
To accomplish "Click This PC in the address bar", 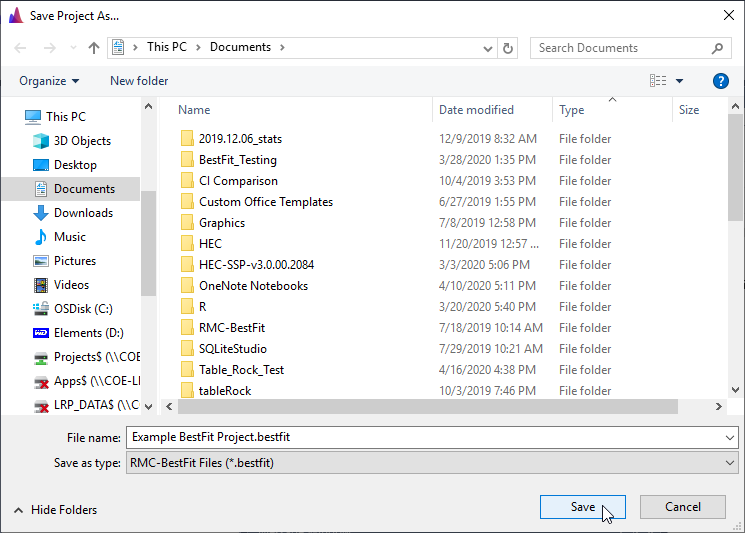I will 167,47.
